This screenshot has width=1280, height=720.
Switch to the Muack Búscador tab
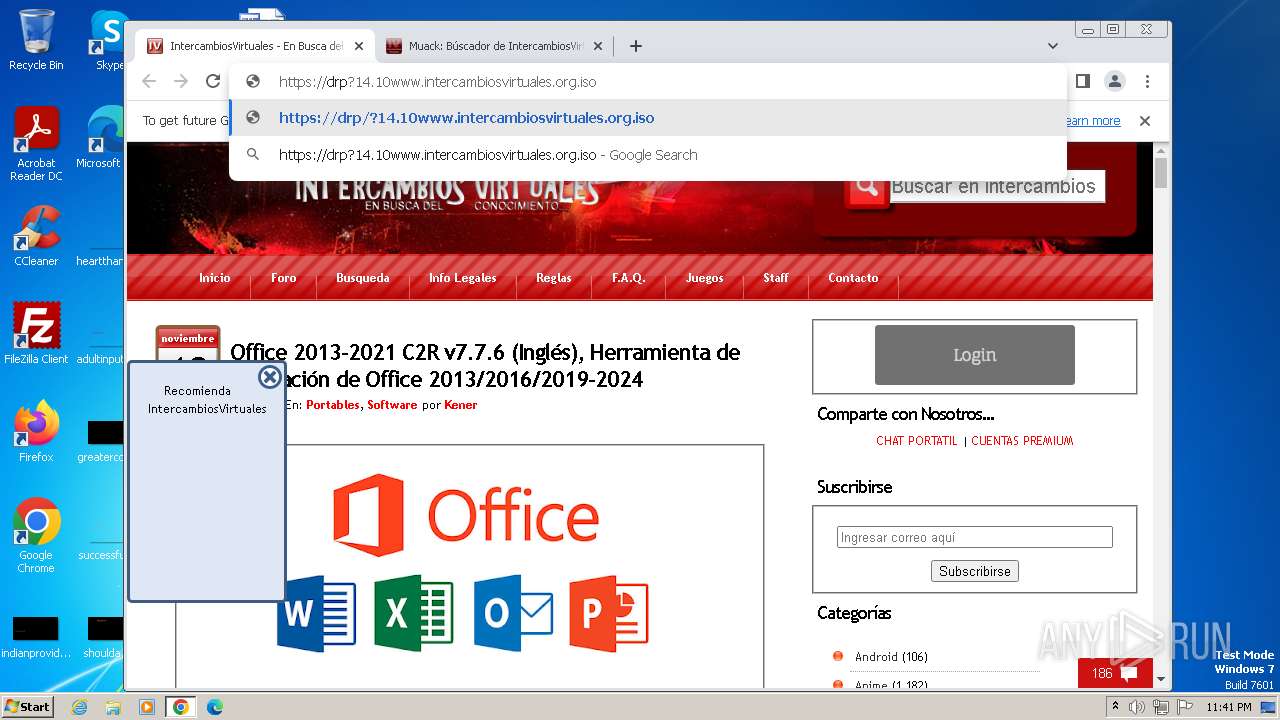coord(495,46)
